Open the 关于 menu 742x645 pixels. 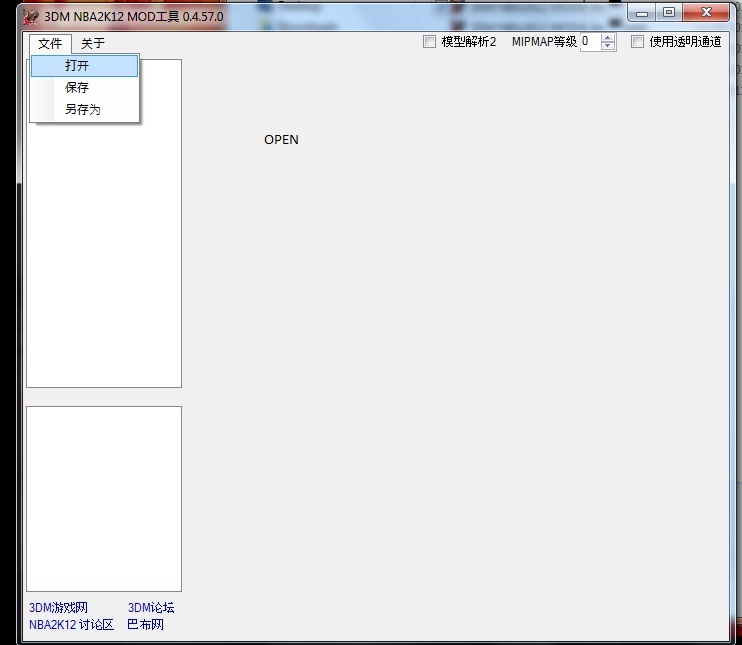pos(93,44)
